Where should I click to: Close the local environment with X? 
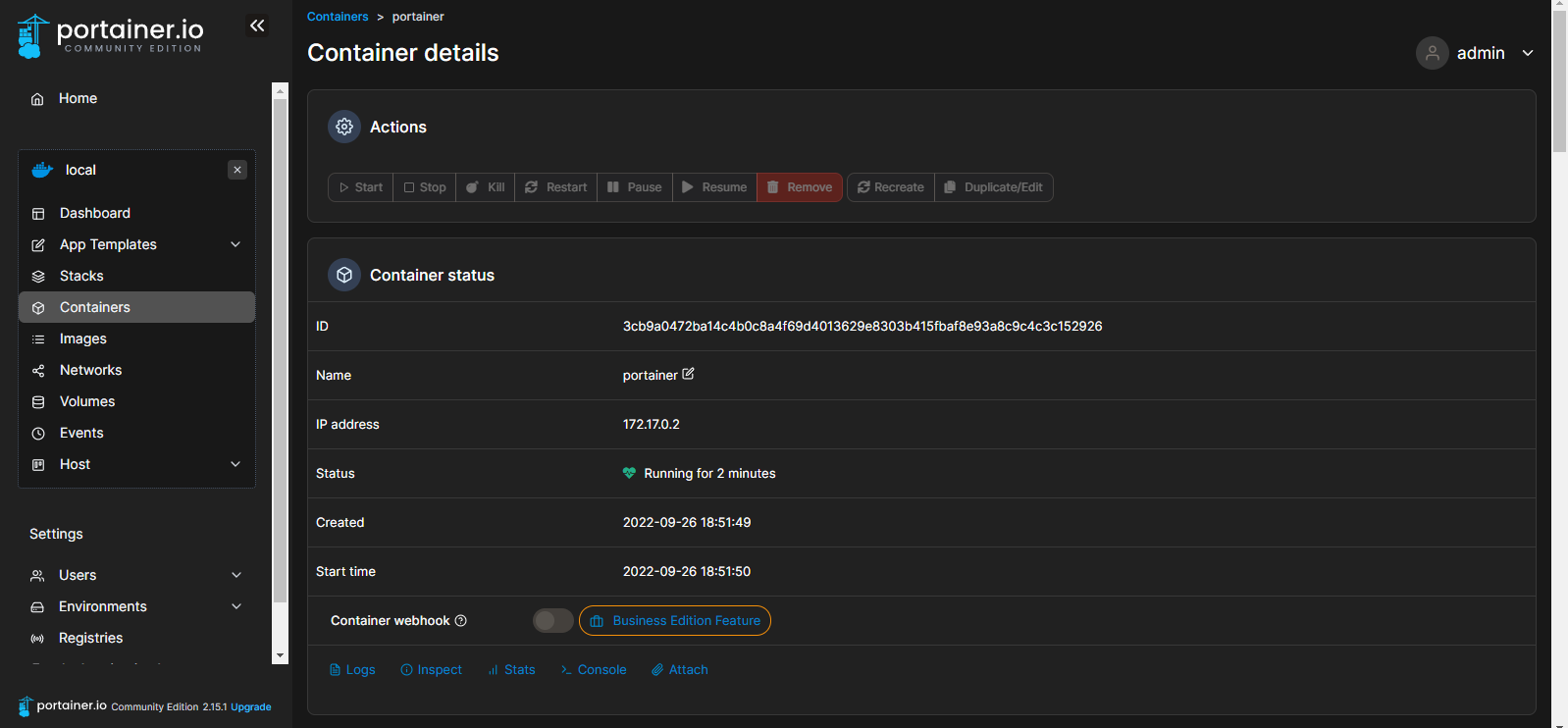tap(237, 170)
